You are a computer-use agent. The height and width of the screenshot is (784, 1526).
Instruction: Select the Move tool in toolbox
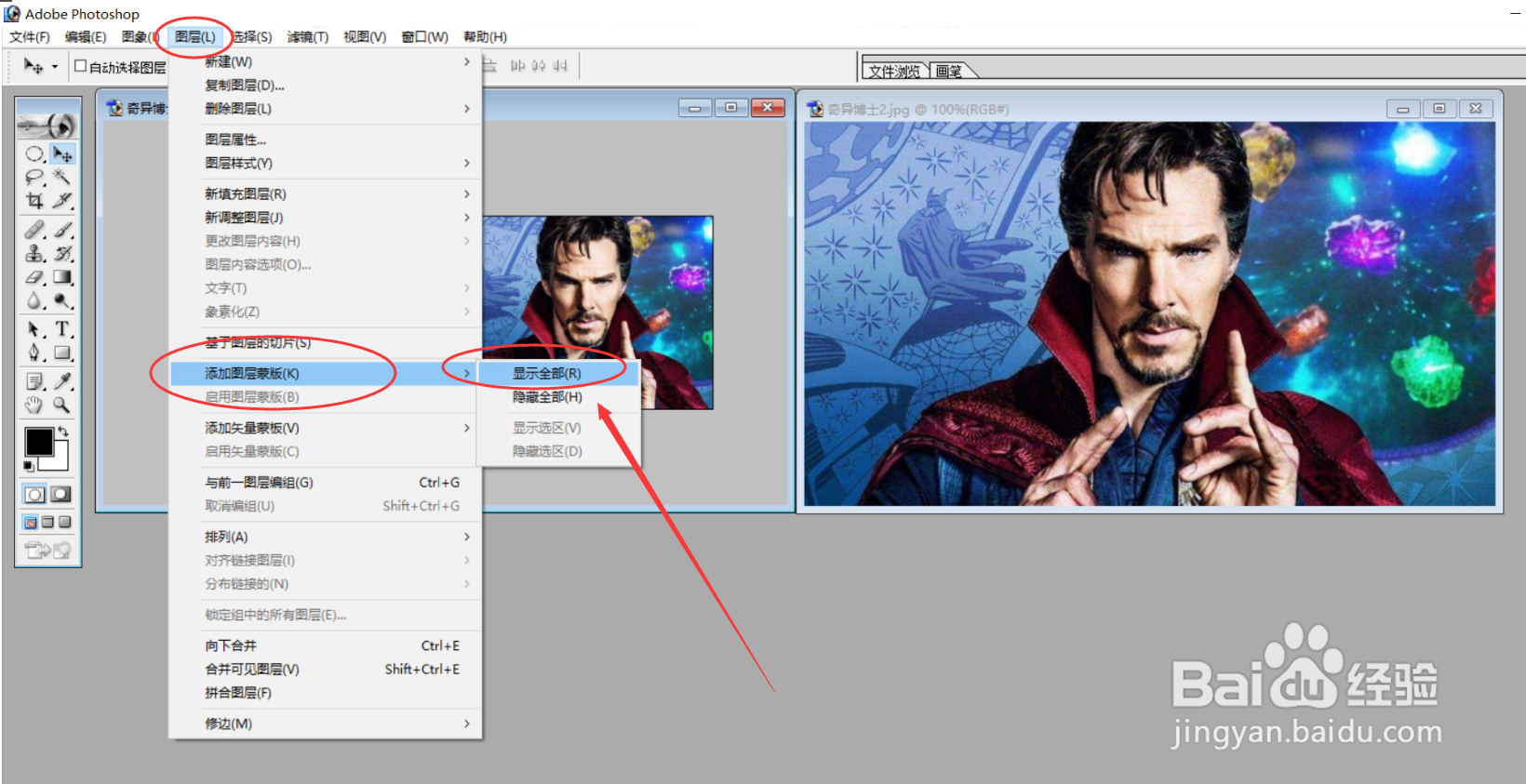pyautogui.click(x=62, y=153)
